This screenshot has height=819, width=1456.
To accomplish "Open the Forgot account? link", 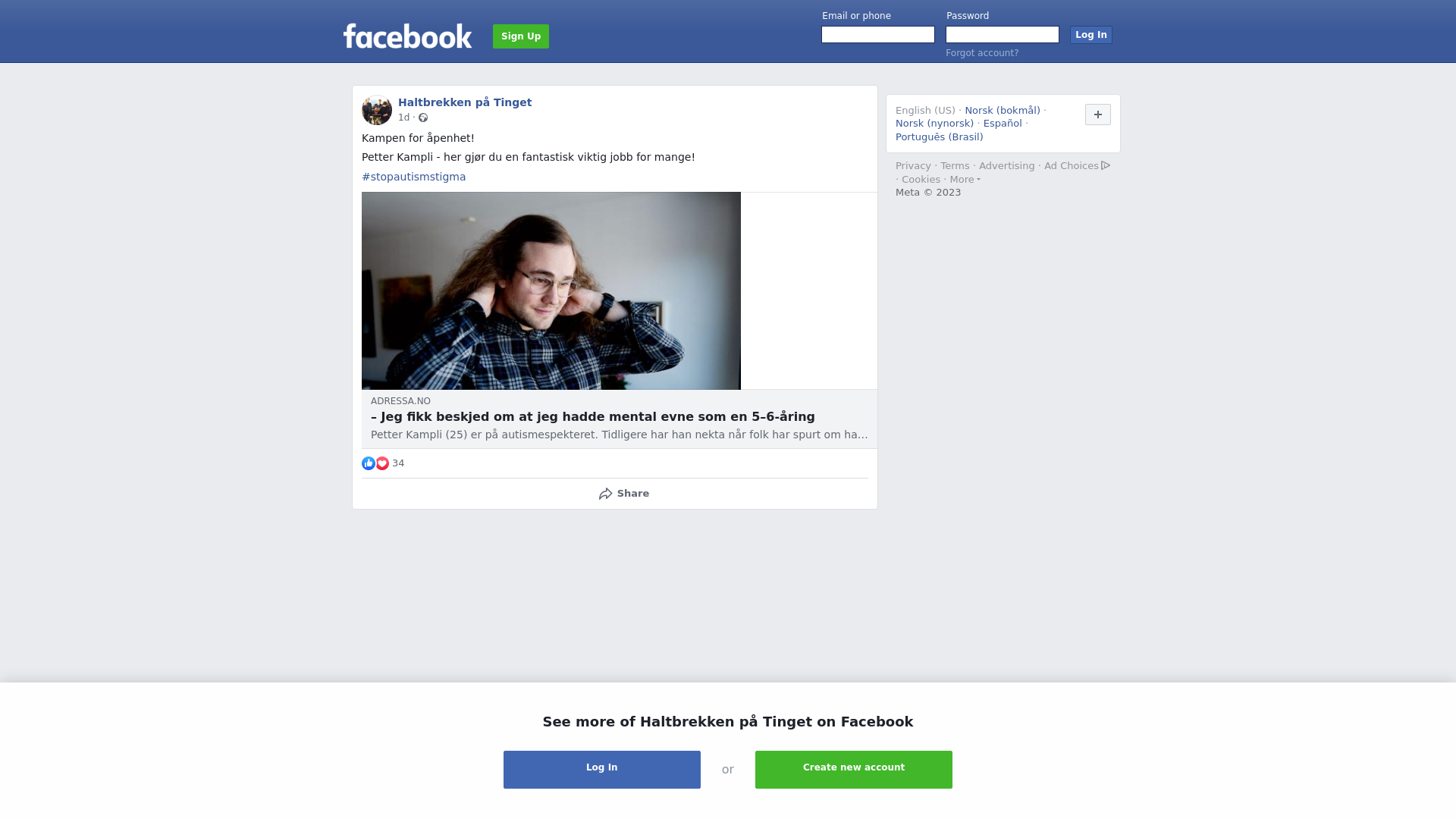I will point(982,53).
